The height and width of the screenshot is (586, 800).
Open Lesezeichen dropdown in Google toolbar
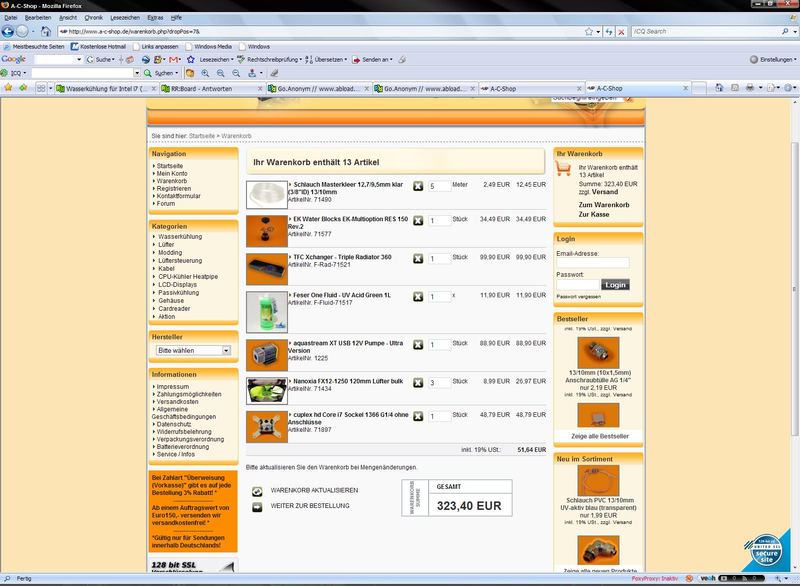[x=217, y=60]
